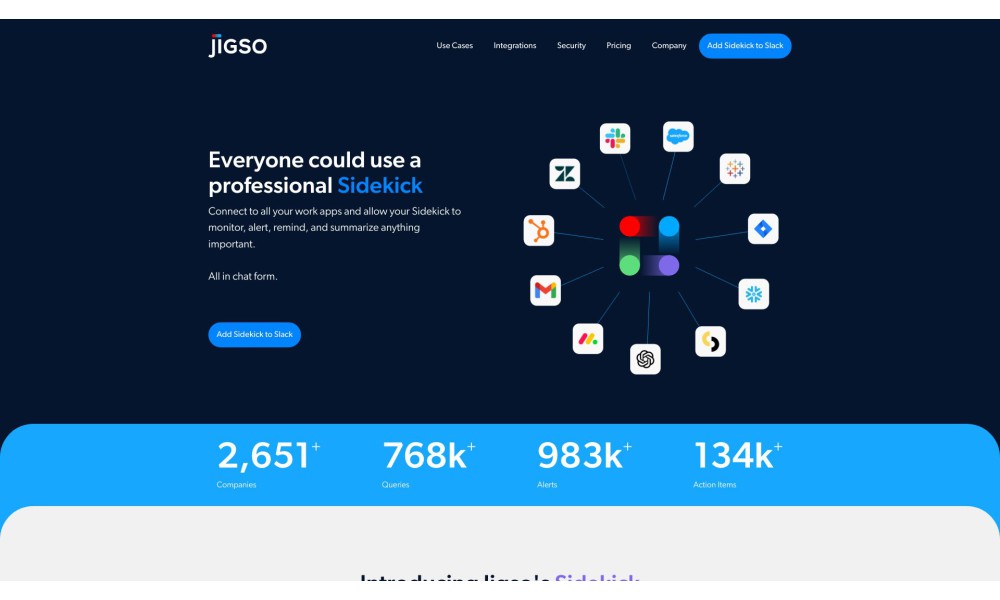Click the Snowflake icon

pos(754,294)
